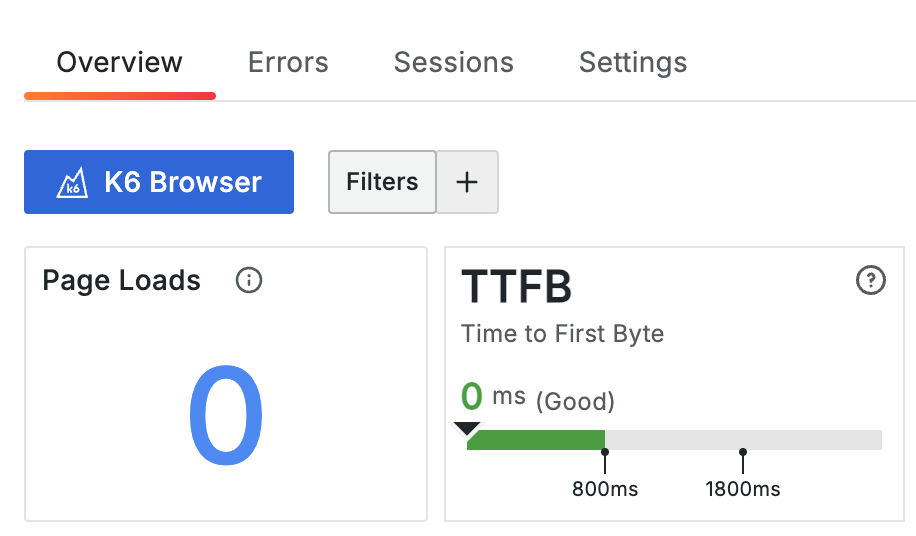This screenshot has height=536, width=916.
Task: Click the 1800ms threshold label
Action: click(x=743, y=489)
